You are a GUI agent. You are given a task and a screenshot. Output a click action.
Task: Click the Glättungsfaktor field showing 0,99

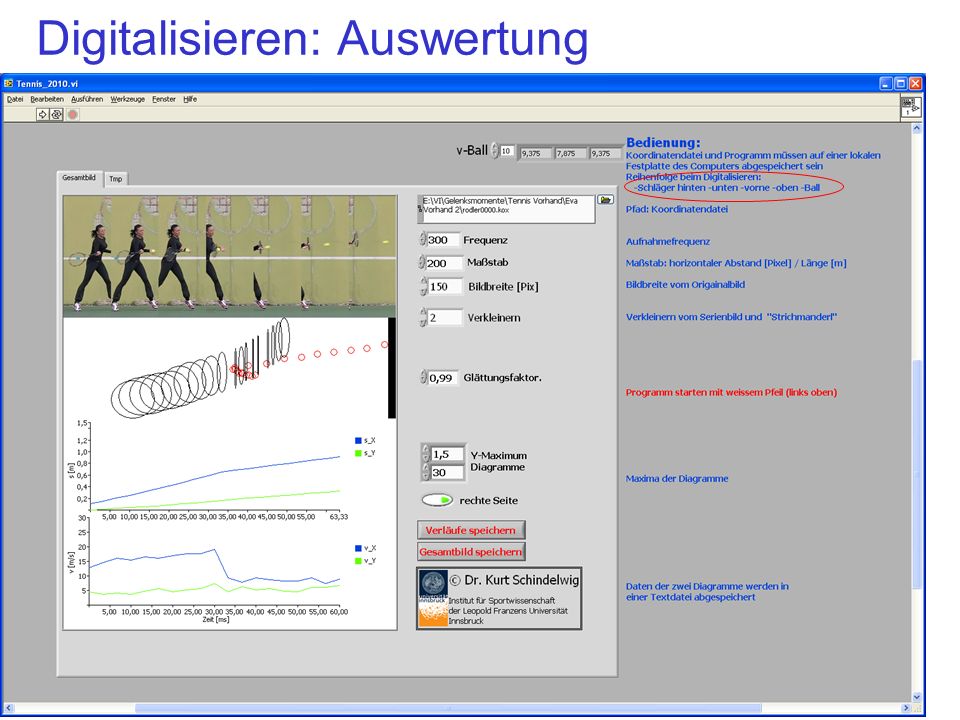coord(442,378)
